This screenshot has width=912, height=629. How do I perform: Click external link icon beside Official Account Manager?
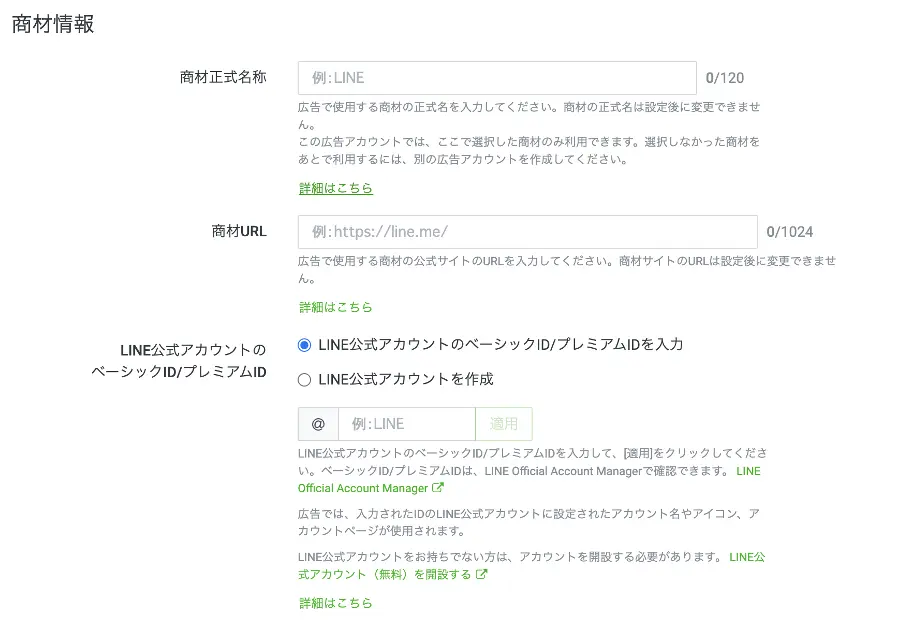point(438,488)
